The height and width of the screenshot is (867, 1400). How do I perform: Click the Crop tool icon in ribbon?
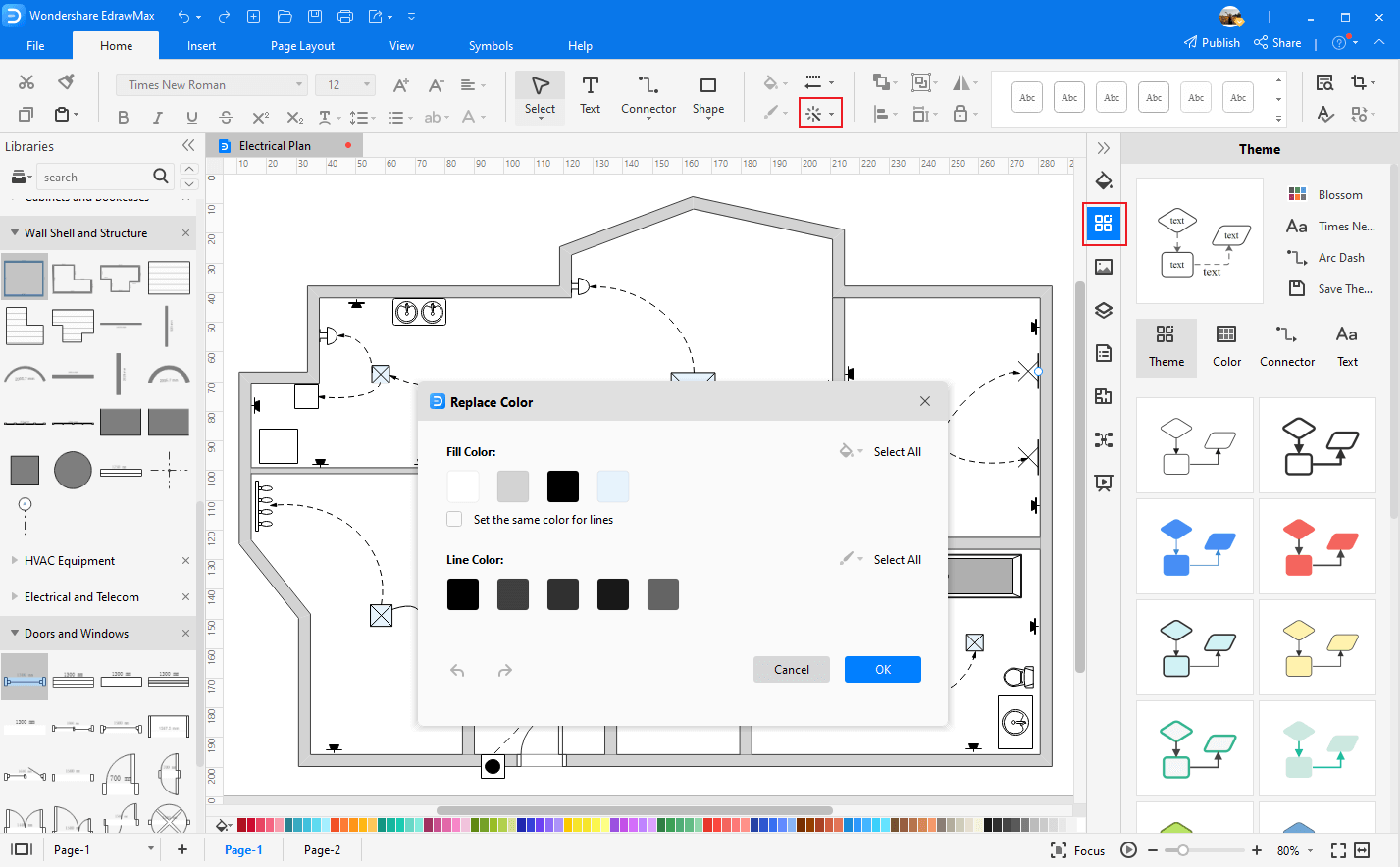pyautogui.click(x=1358, y=82)
